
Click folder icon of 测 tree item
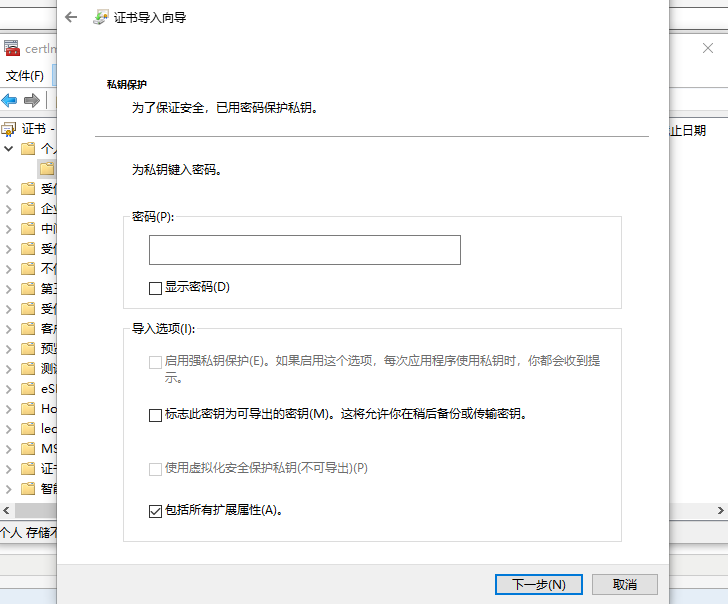[x=28, y=369]
